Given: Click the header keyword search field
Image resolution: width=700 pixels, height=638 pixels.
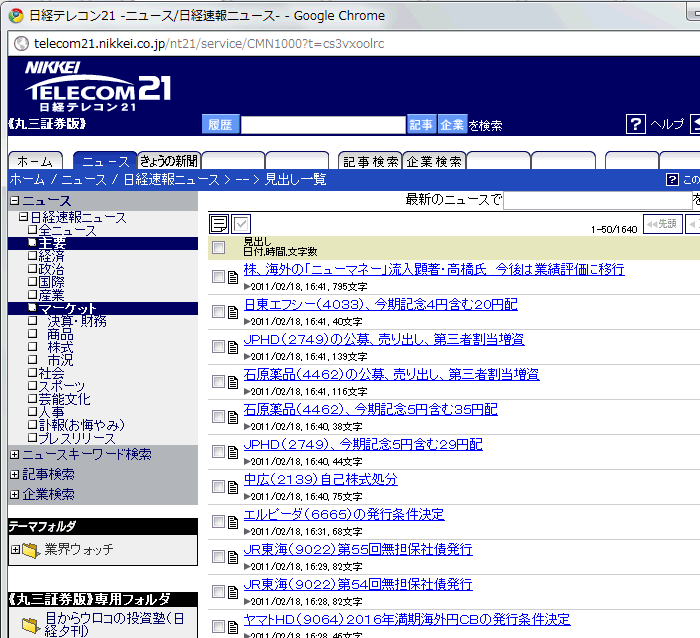Looking at the screenshot, I should tap(323, 125).
